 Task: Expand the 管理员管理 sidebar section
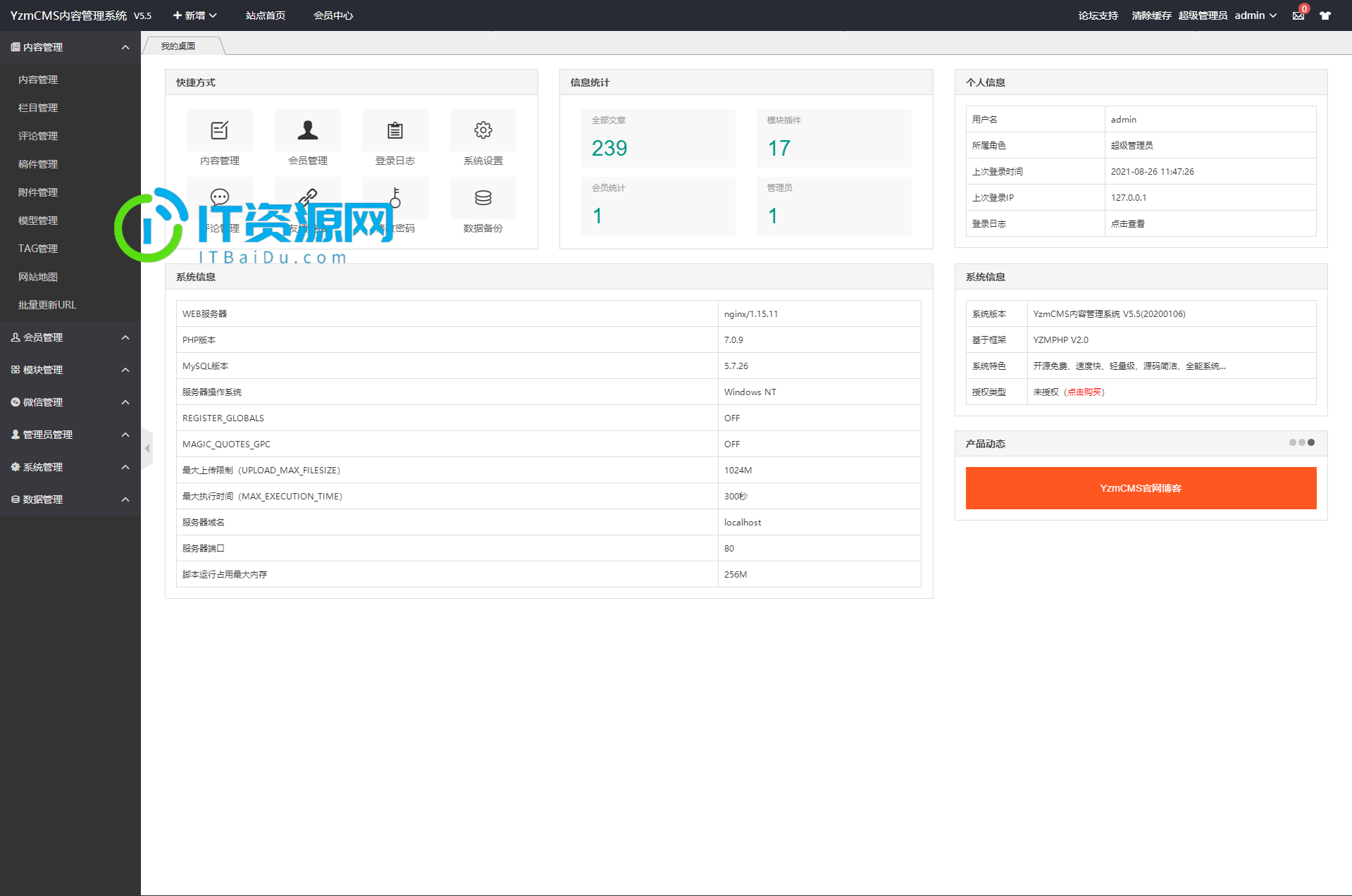[70, 435]
